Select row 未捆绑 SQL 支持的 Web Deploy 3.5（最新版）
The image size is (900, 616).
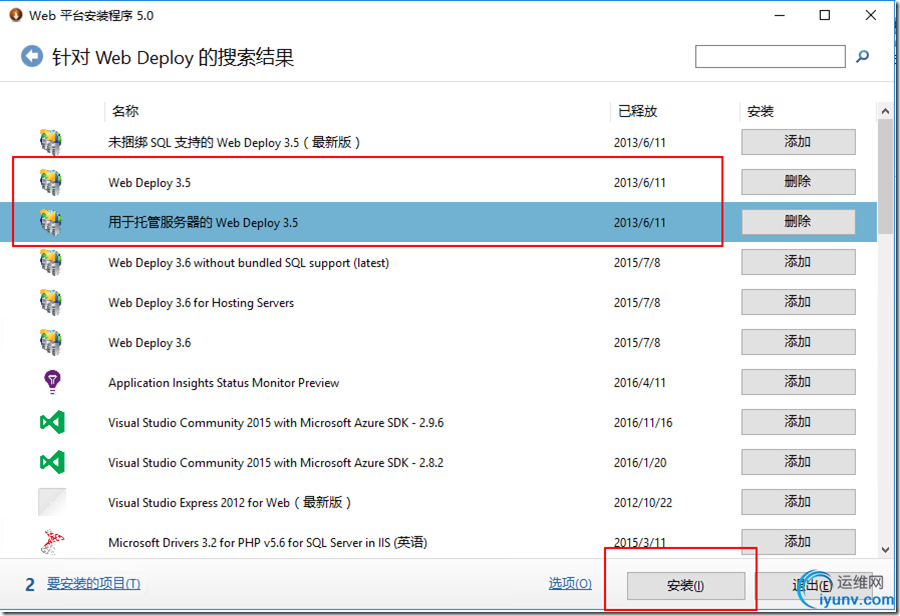click(x=234, y=142)
